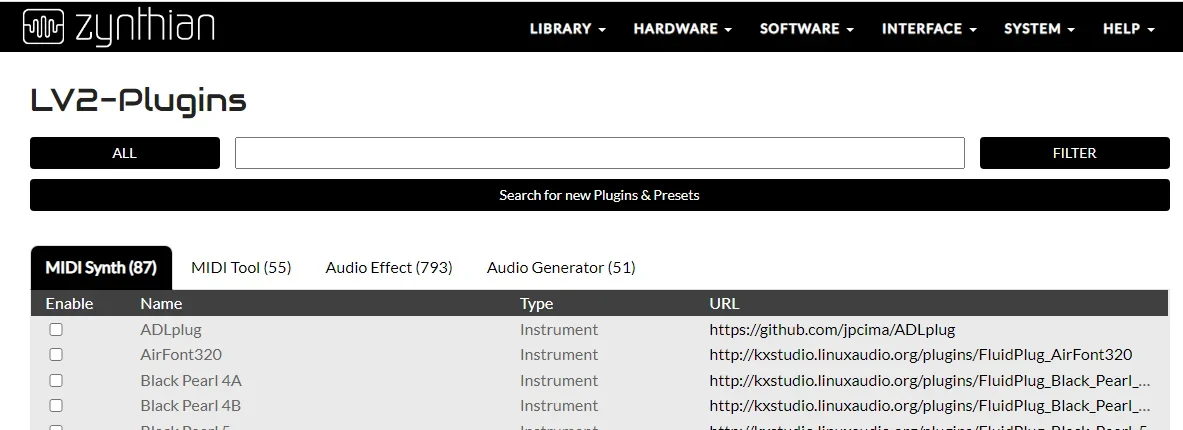This screenshot has width=1183, height=430.
Task: Expand the SYSTEM menu
Action: [x=1039, y=29]
